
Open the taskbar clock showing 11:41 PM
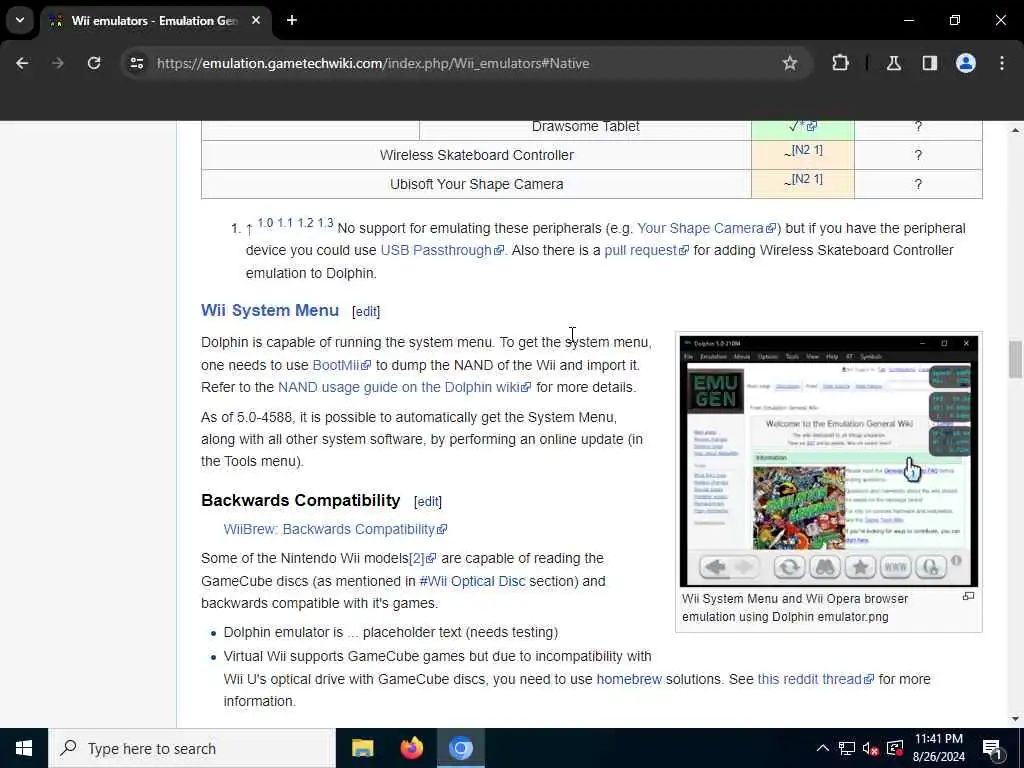(939, 748)
